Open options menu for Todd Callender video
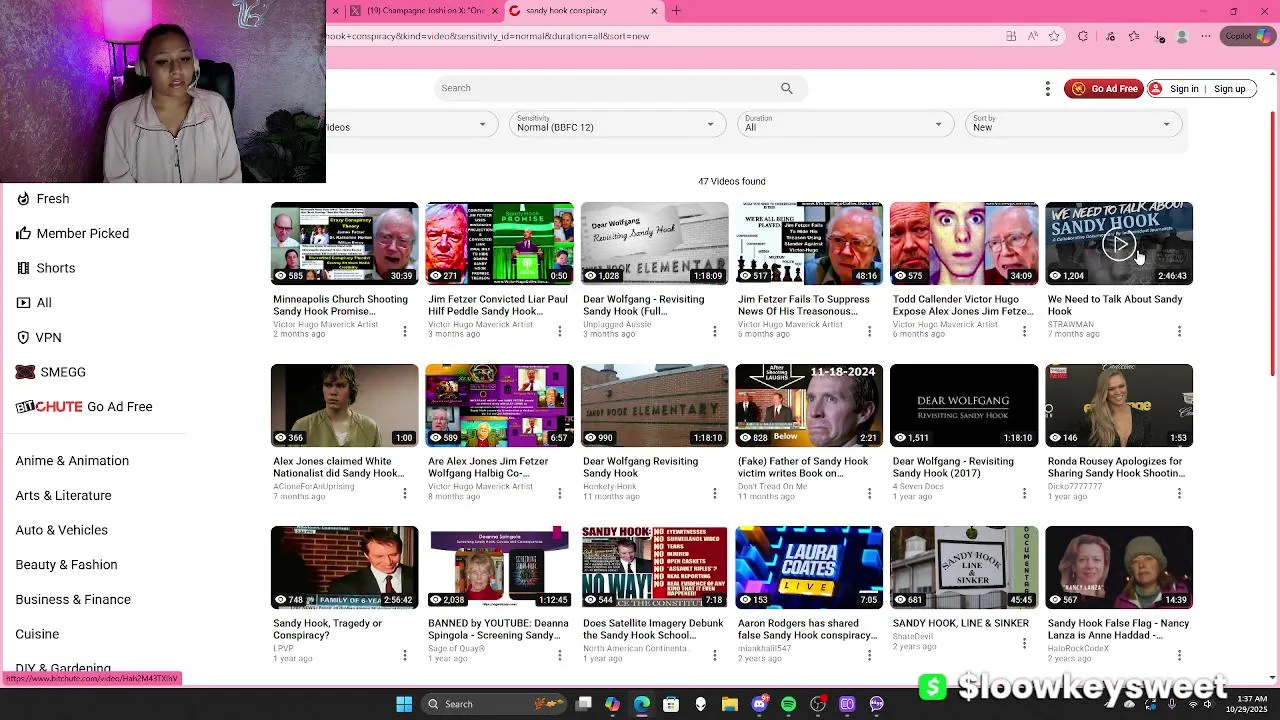Viewport: 1280px width, 720px height. tap(1024, 331)
